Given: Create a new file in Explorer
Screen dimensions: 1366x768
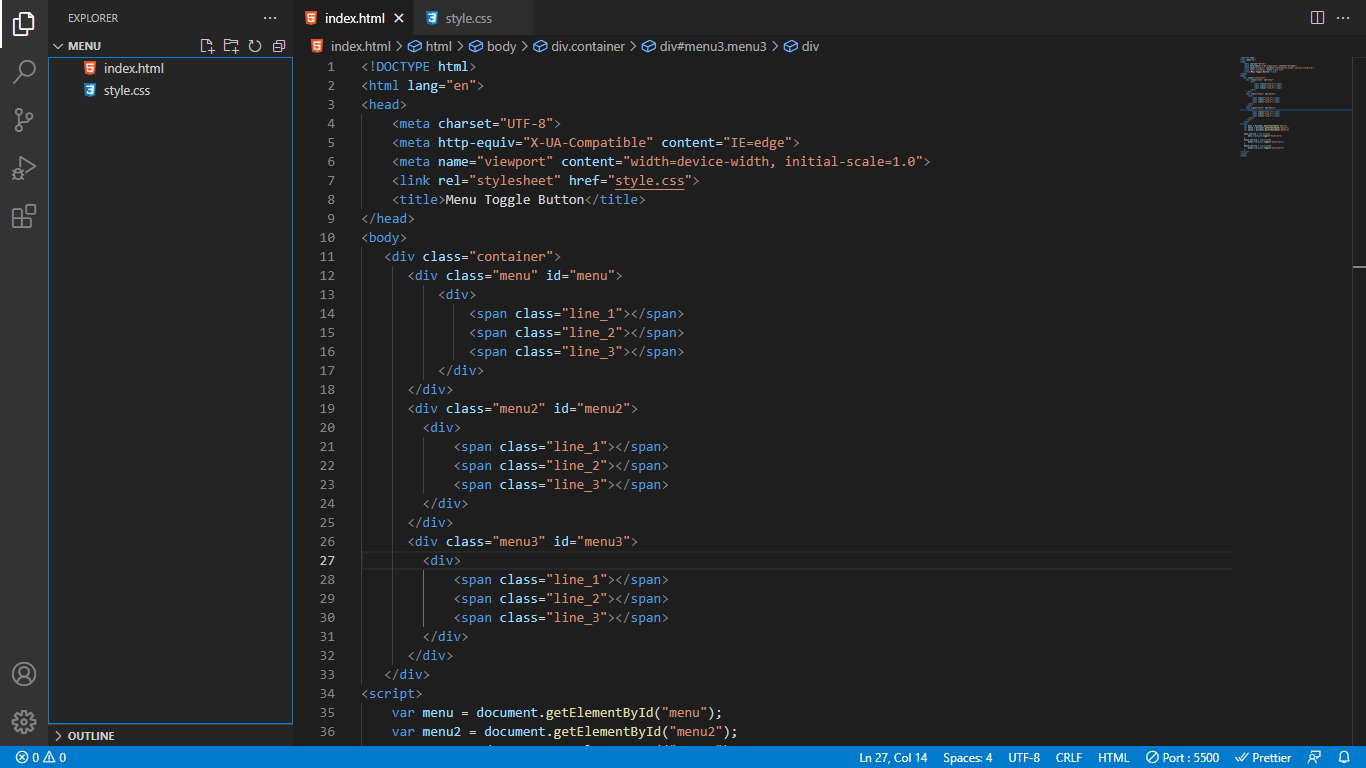Looking at the screenshot, I should [207, 45].
